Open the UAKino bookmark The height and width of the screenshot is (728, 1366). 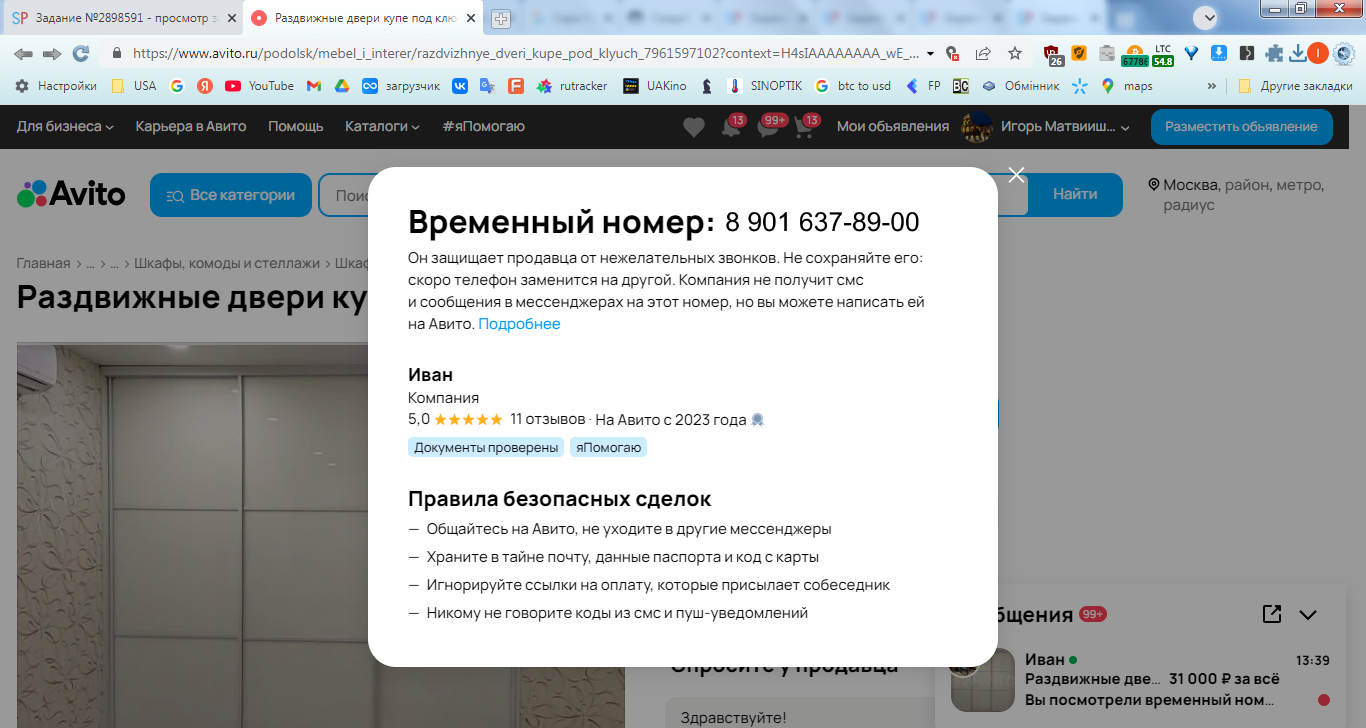[655, 86]
